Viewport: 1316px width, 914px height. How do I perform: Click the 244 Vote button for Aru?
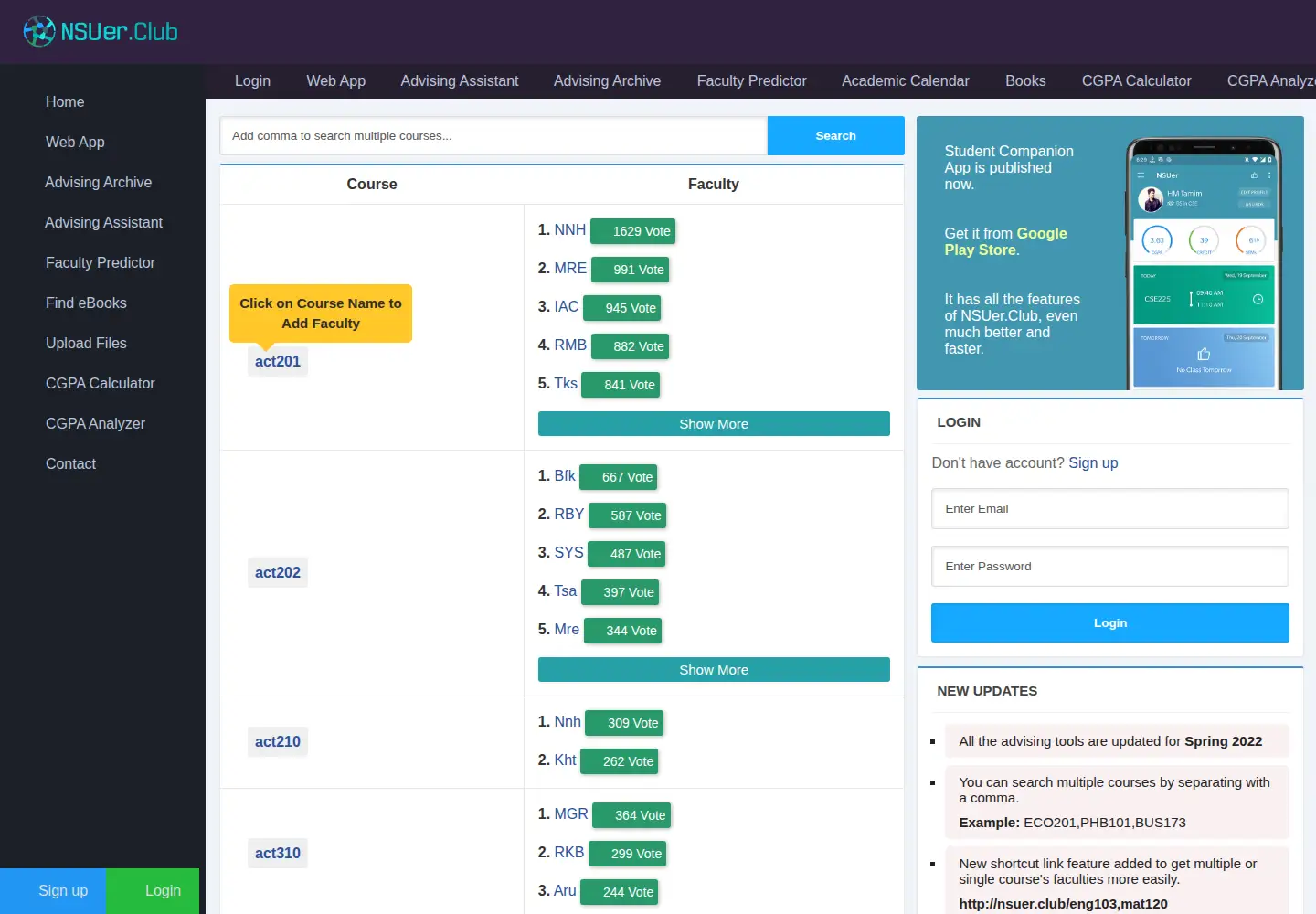(620, 892)
